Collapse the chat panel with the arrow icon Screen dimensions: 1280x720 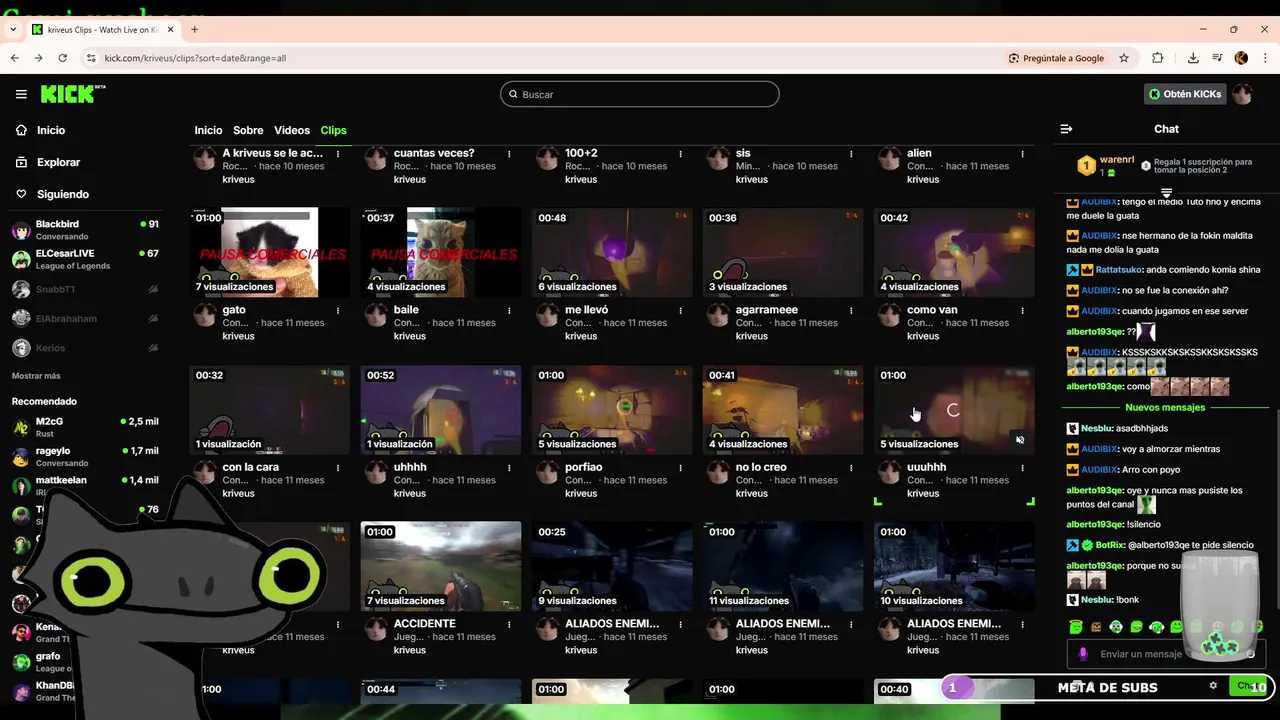pyautogui.click(x=1066, y=129)
